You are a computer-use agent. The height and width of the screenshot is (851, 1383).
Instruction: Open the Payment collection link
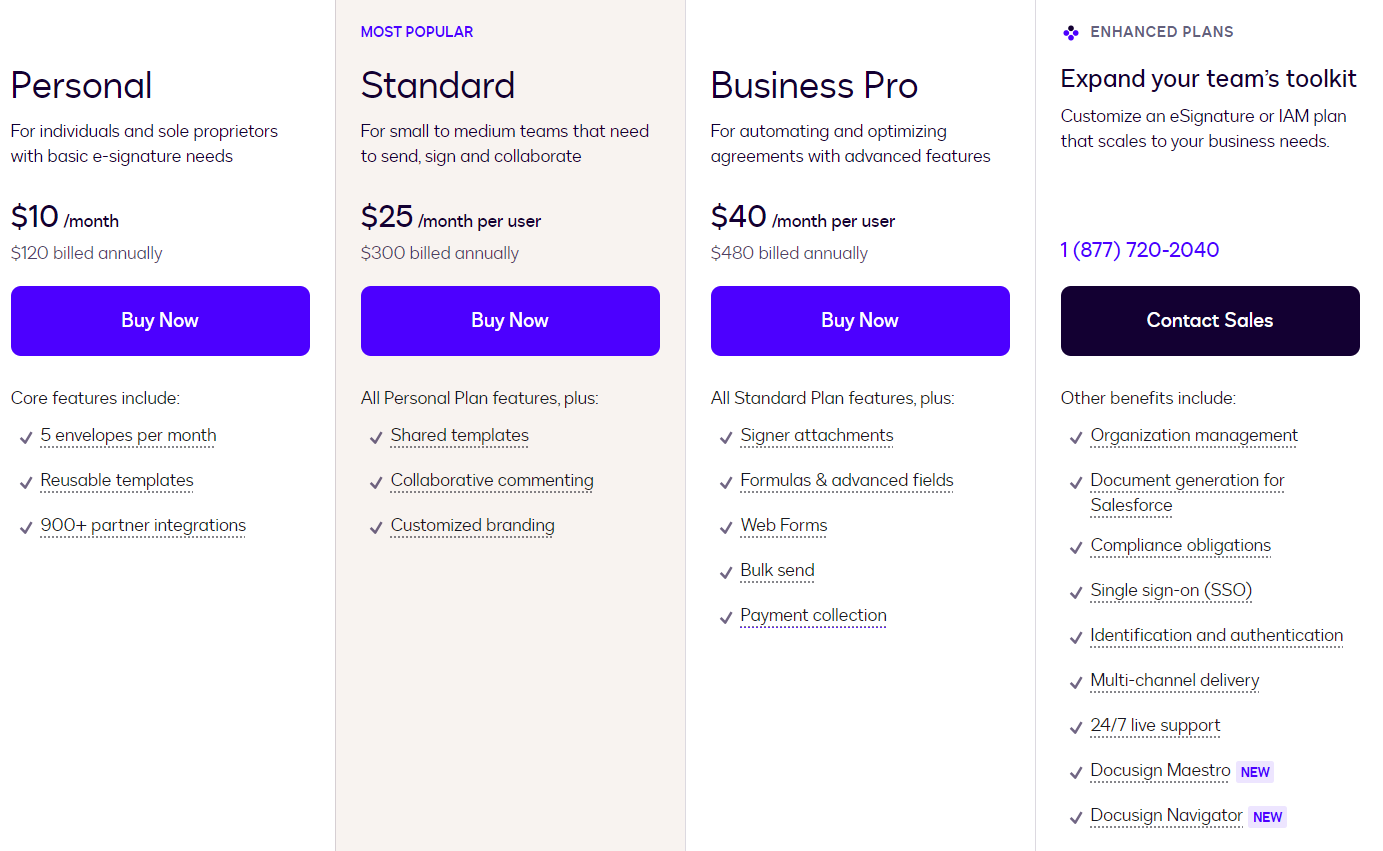pyautogui.click(x=813, y=616)
